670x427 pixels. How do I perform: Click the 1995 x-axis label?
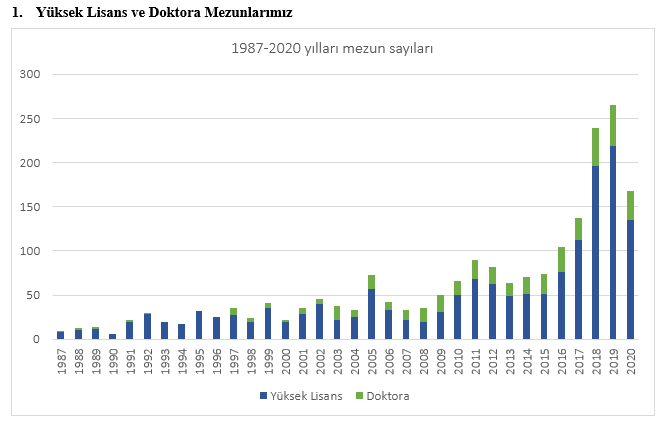(x=200, y=362)
